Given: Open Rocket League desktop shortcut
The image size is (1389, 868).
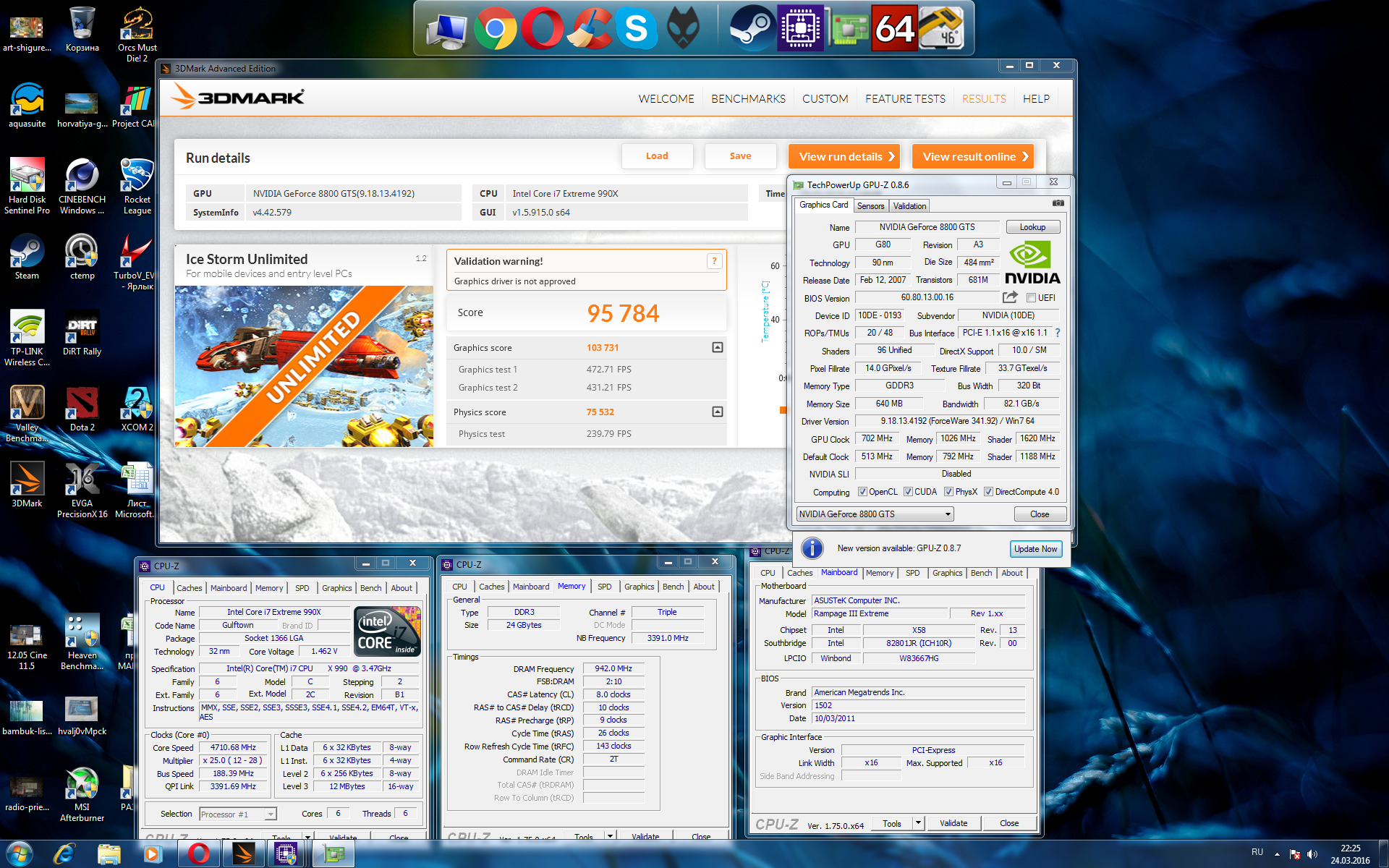Looking at the screenshot, I should coord(137,186).
